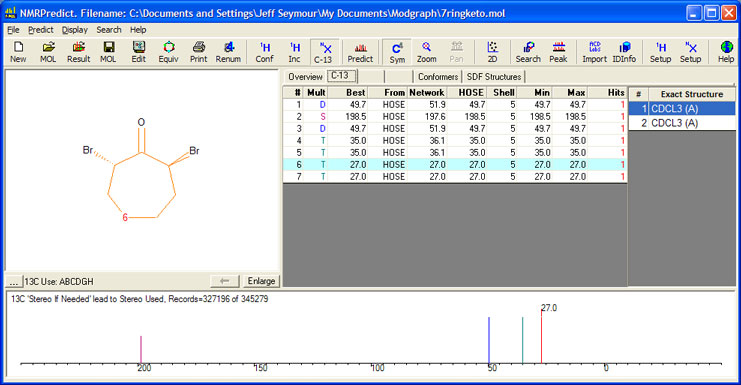
Task: Switch to the SDF Structures tab
Action: 494,77
